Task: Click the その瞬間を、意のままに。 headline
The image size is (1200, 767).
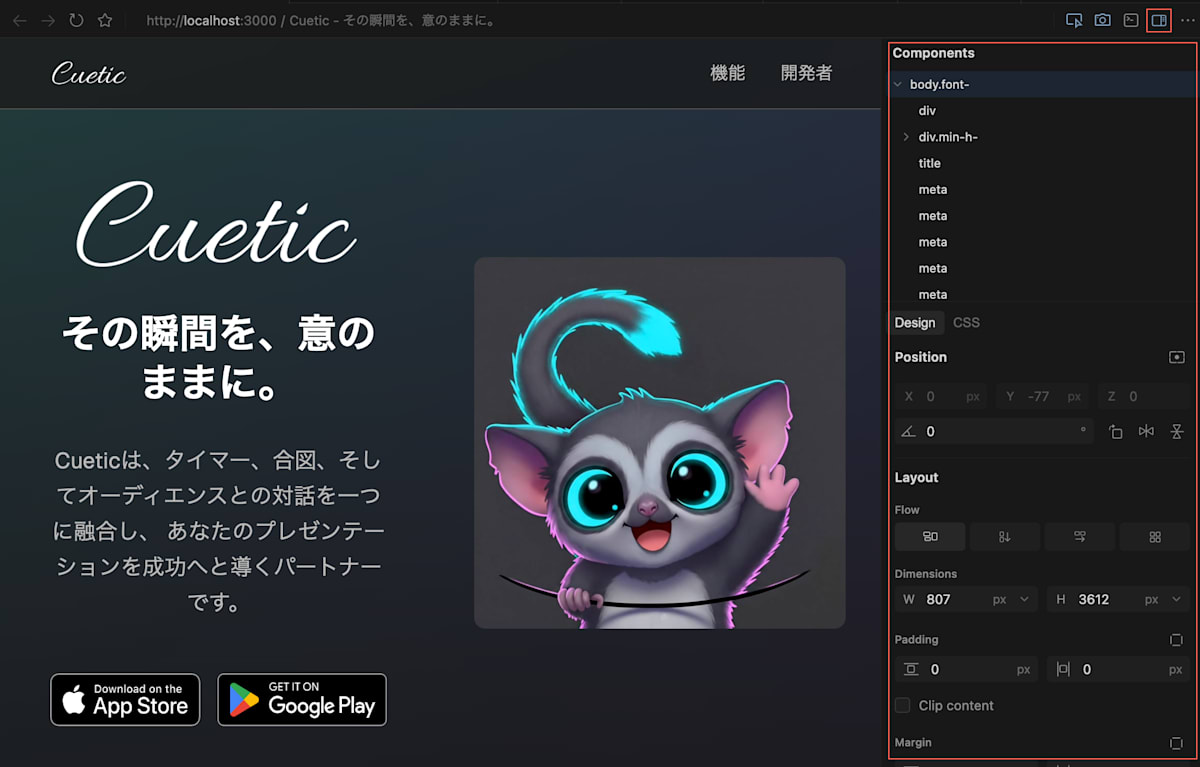Action: tap(217, 357)
